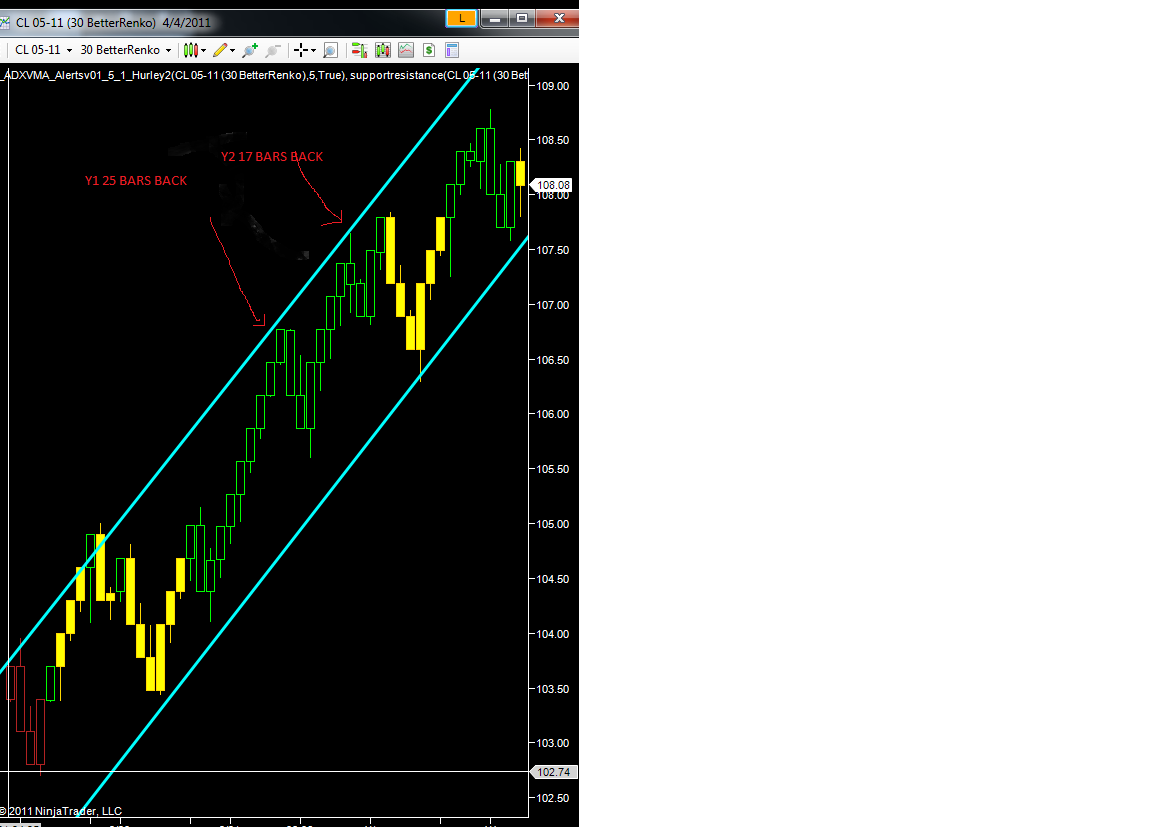Open the chart properties icon

[x=452, y=50]
